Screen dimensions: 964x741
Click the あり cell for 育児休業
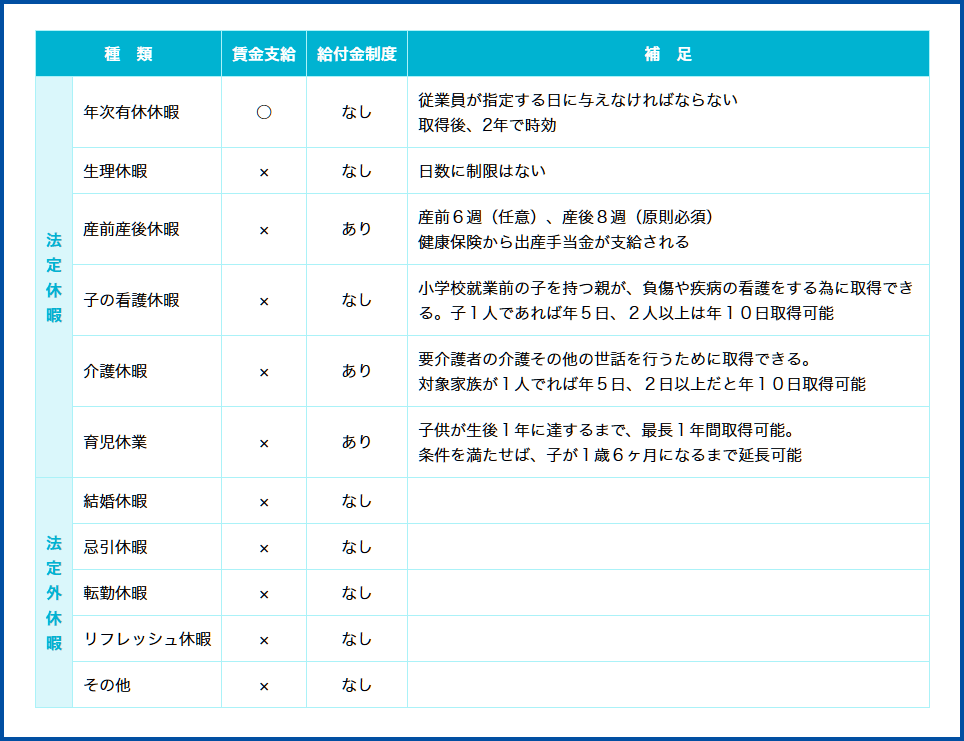click(357, 442)
